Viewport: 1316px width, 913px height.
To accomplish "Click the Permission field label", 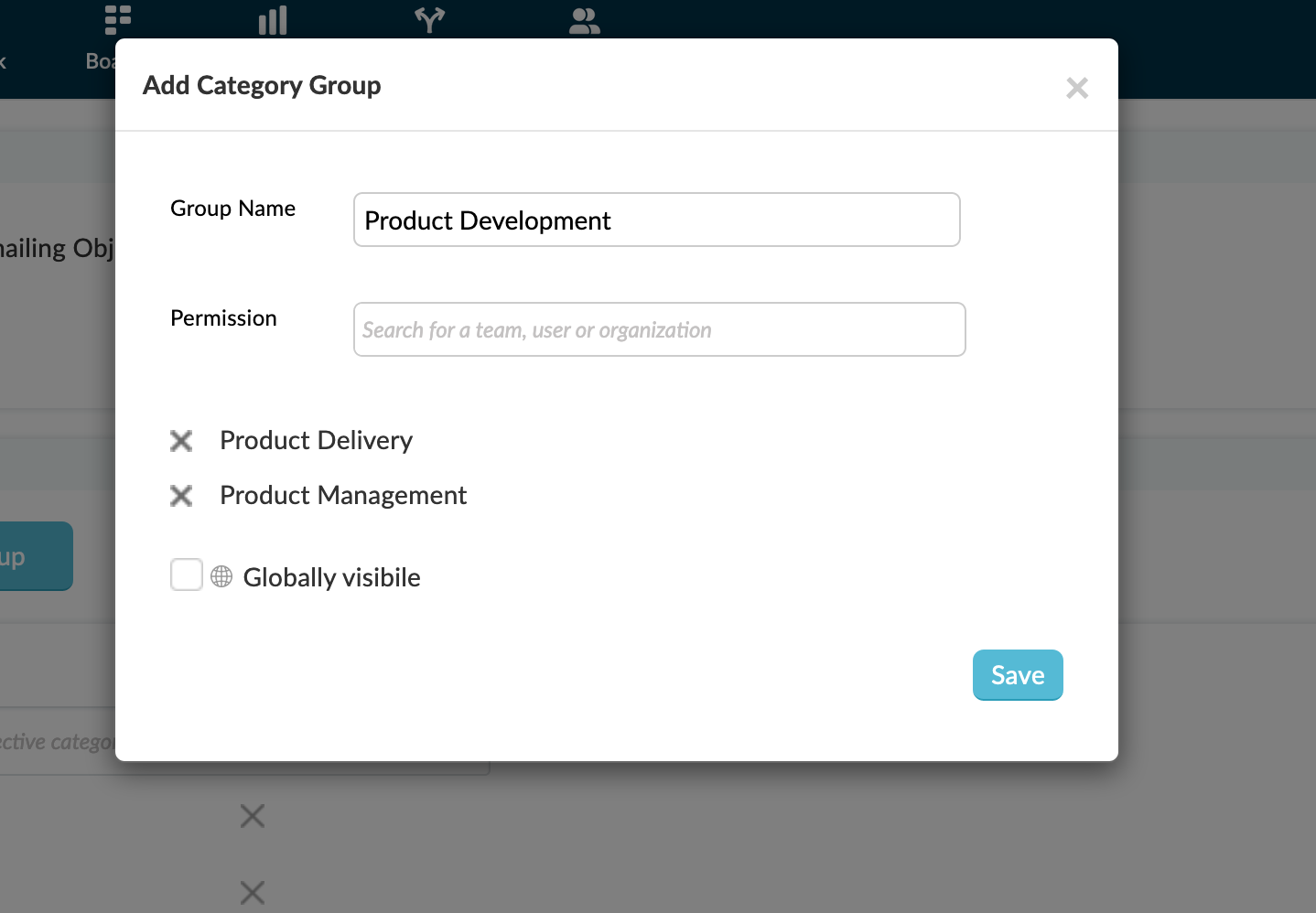I will coord(223,318).
